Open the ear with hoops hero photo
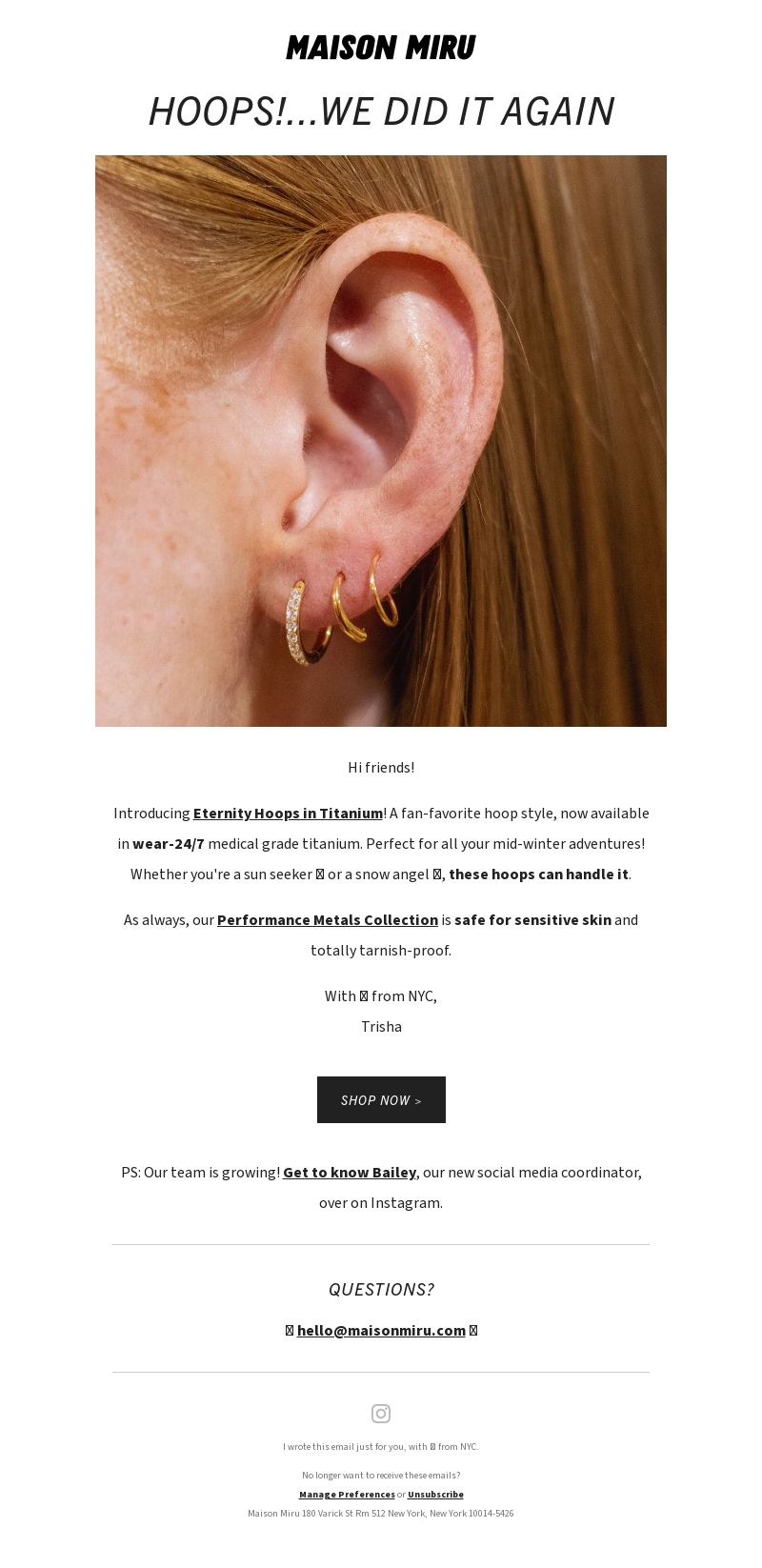The height and width of the screenshot is (1568, 762). click(x=381, y=441)
